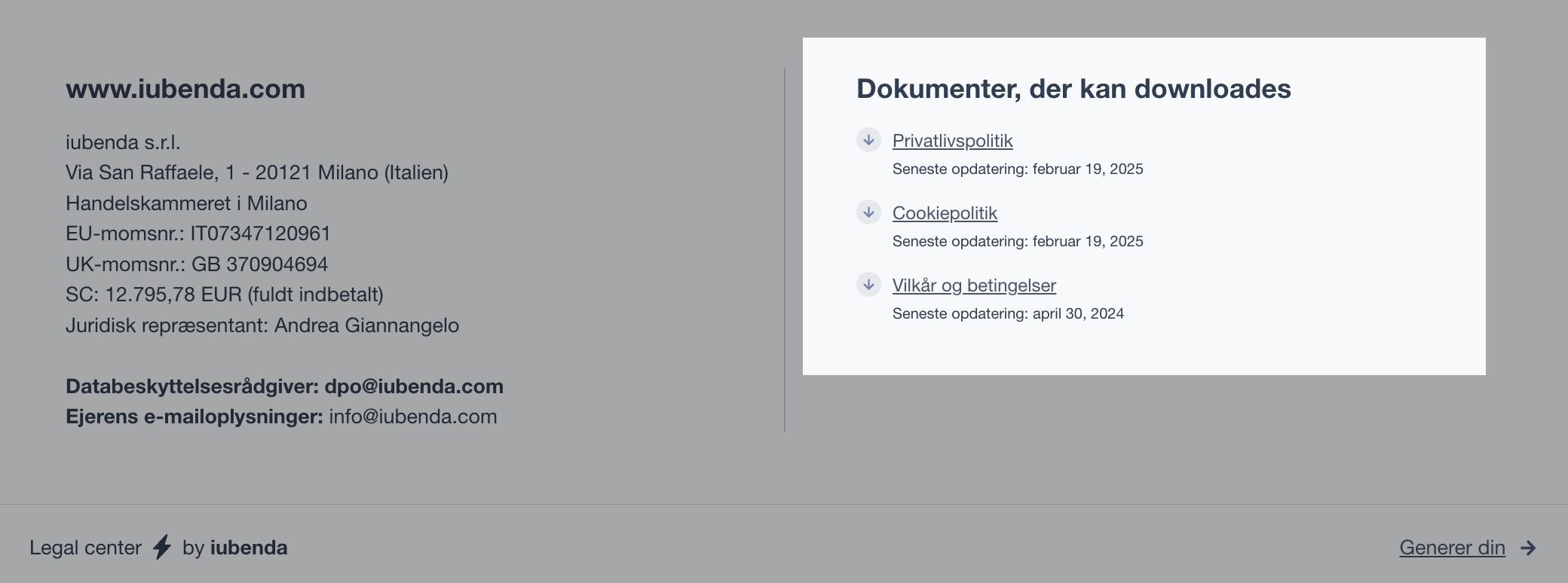Open the Vilkår og betingelser link
This screenshot has height=583, width=1568.
[974, 285]
